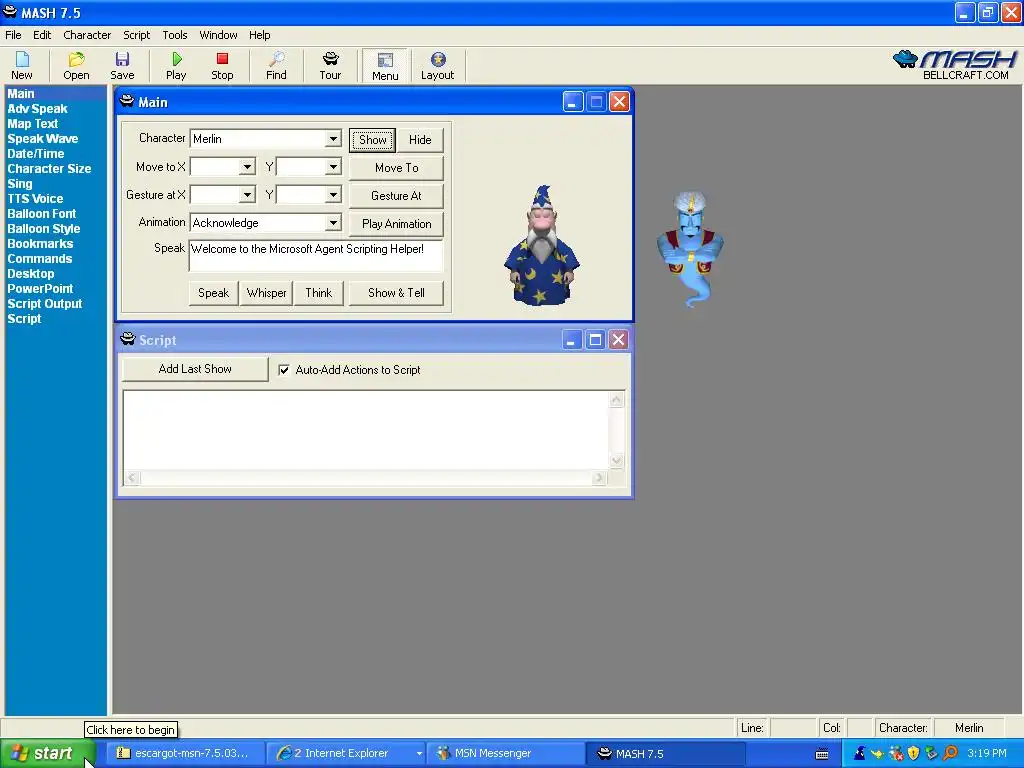Image resolution: width=1024 pixels, height=768 pixels.
Task: Click the wizard tray icon
Action: pyautogui.click(x=859, y=753)
